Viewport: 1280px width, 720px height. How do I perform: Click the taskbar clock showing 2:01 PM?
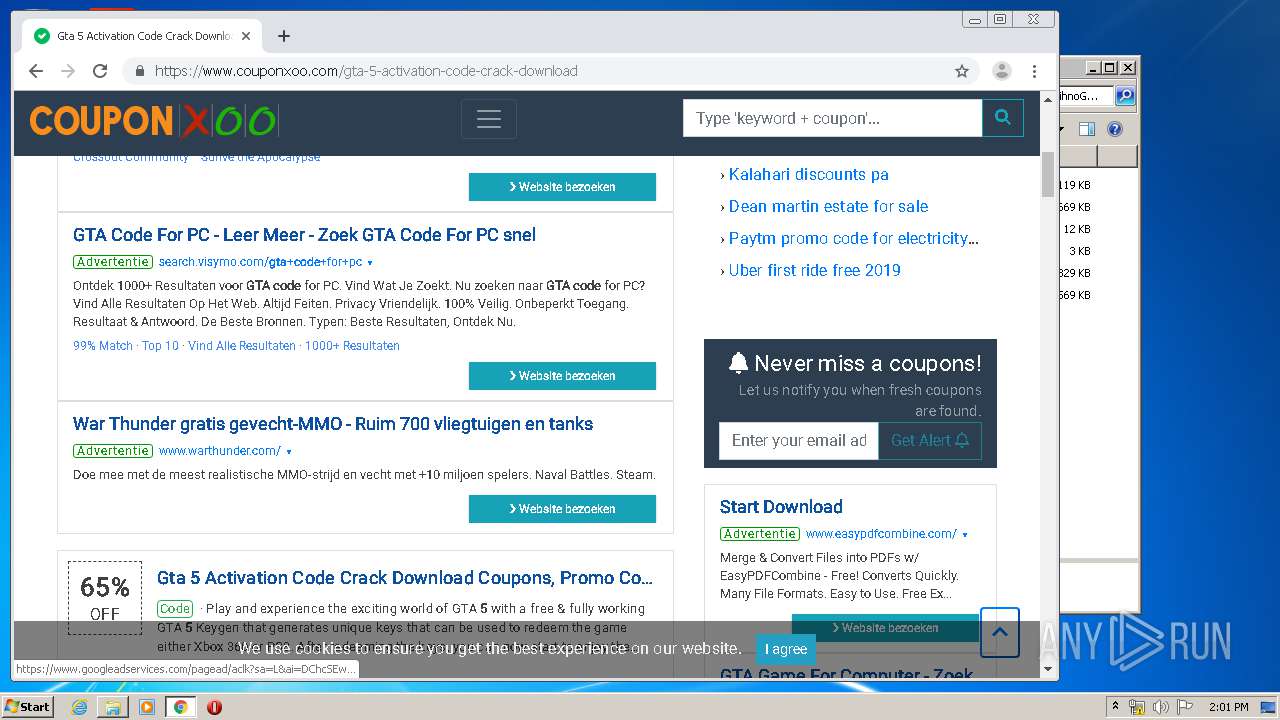coord(1229,707)
